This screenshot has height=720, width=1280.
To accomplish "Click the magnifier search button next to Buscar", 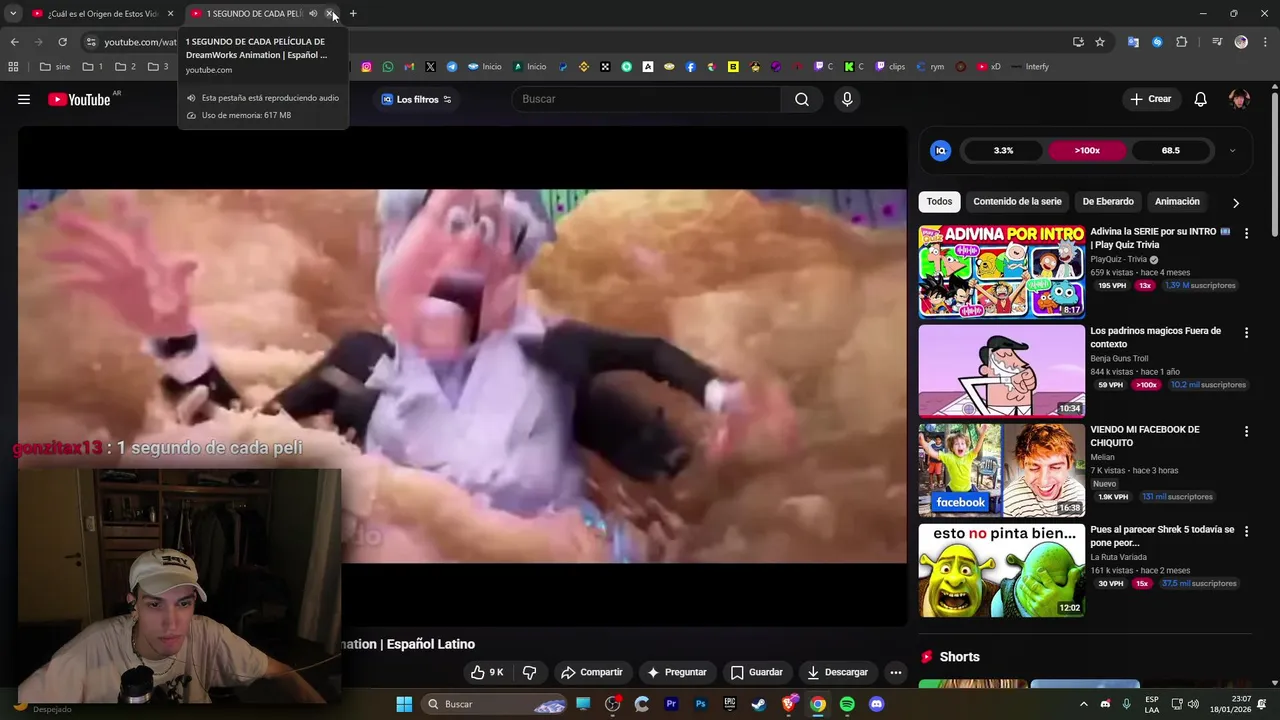I will [x=802, y=99].
